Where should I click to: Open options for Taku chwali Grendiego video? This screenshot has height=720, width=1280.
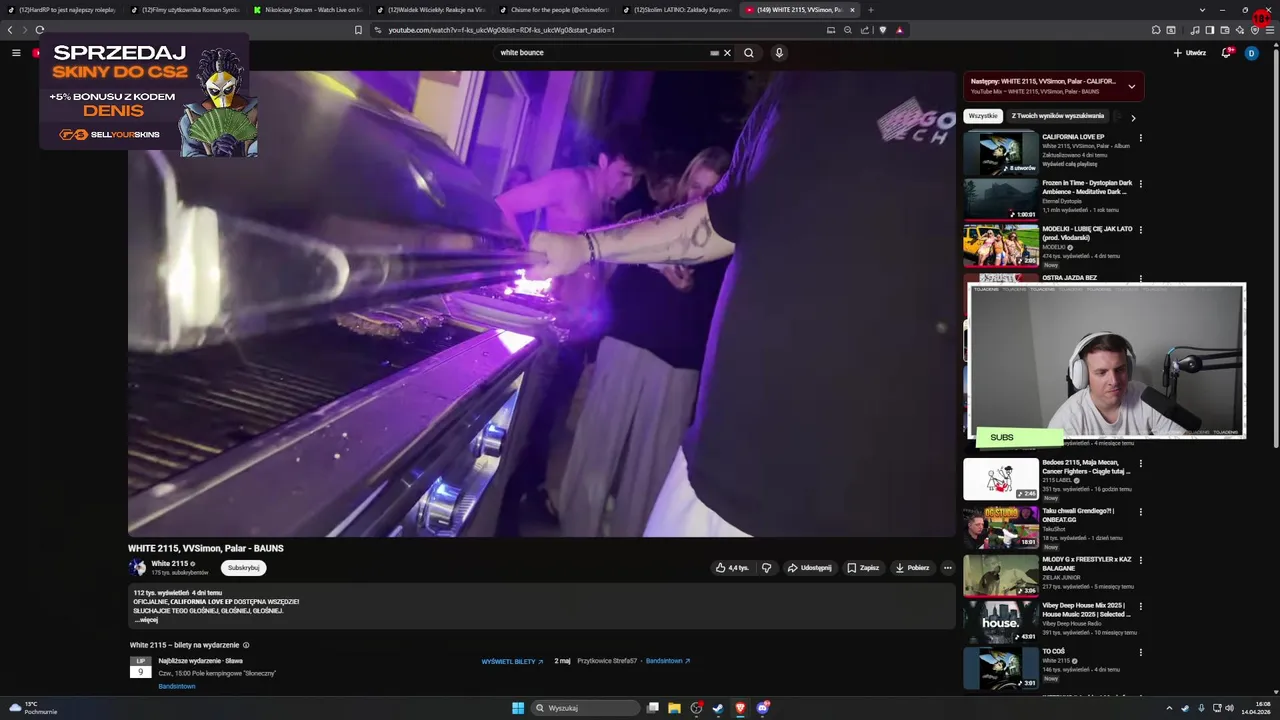click(x=1140, y=512)
